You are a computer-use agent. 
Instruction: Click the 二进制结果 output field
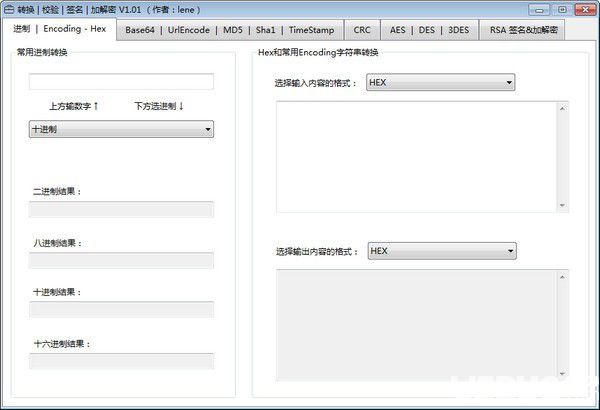click(x=121, y=209)
